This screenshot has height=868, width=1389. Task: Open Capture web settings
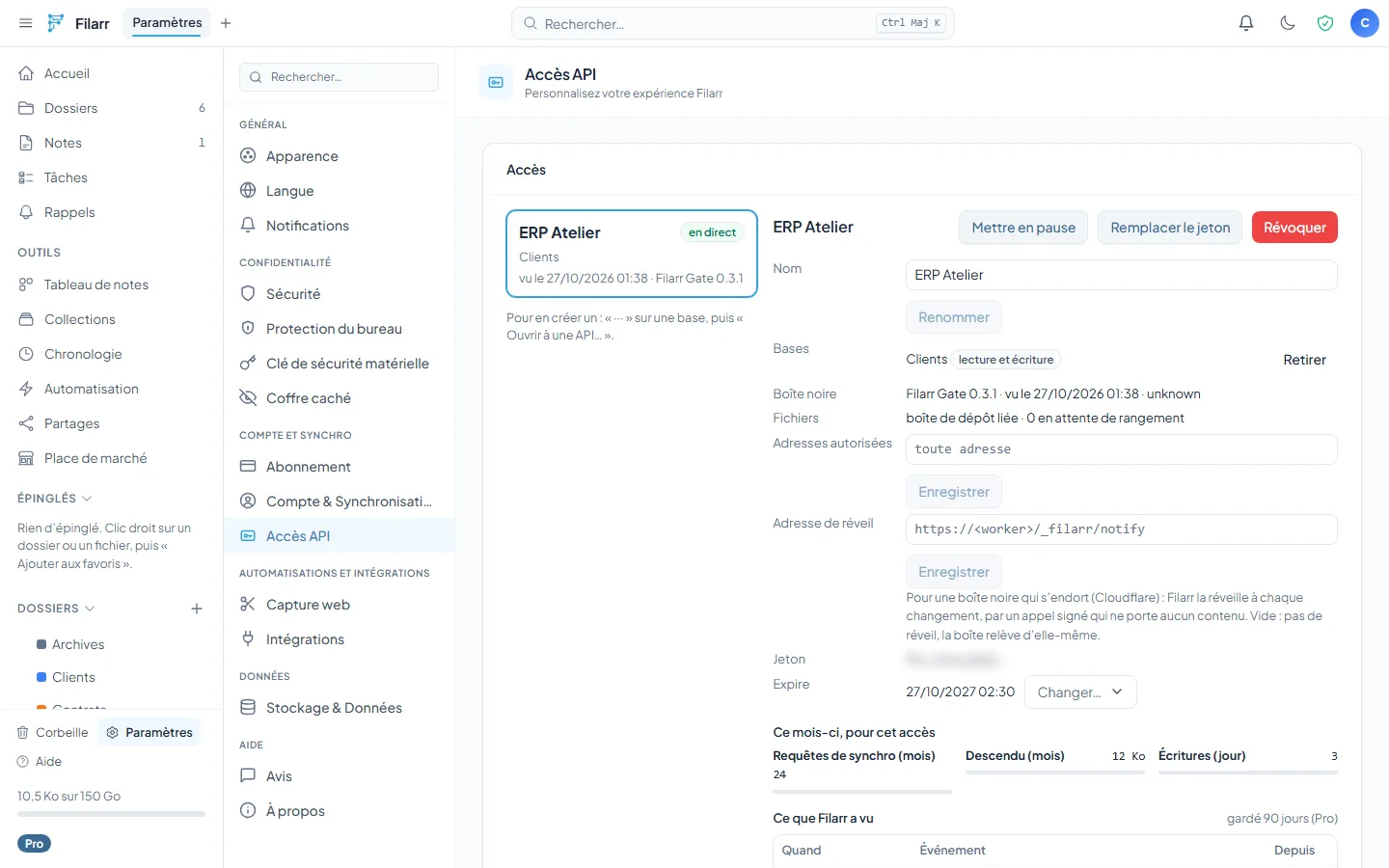coord(339,605)
